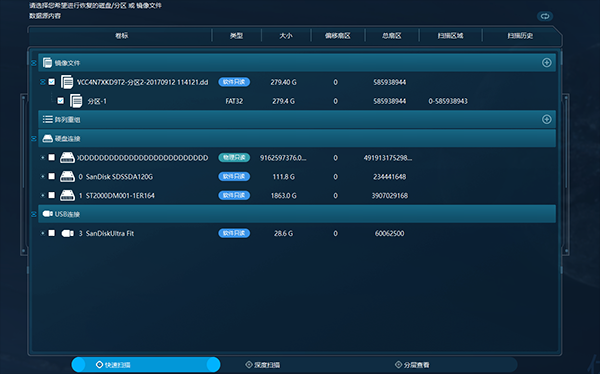The width and height of the screenshot is (600, 374).
Task: Start 快速扫描 quick scan
Action: point(146,364)
